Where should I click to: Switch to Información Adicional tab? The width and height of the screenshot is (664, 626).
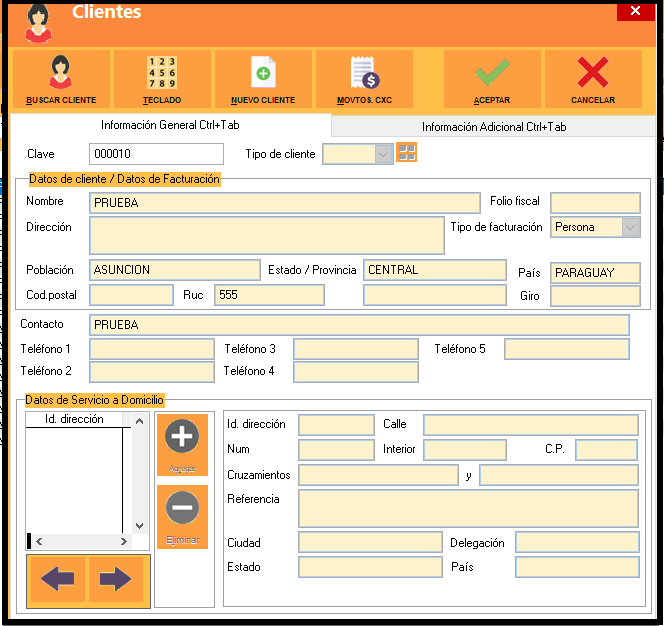494,127
